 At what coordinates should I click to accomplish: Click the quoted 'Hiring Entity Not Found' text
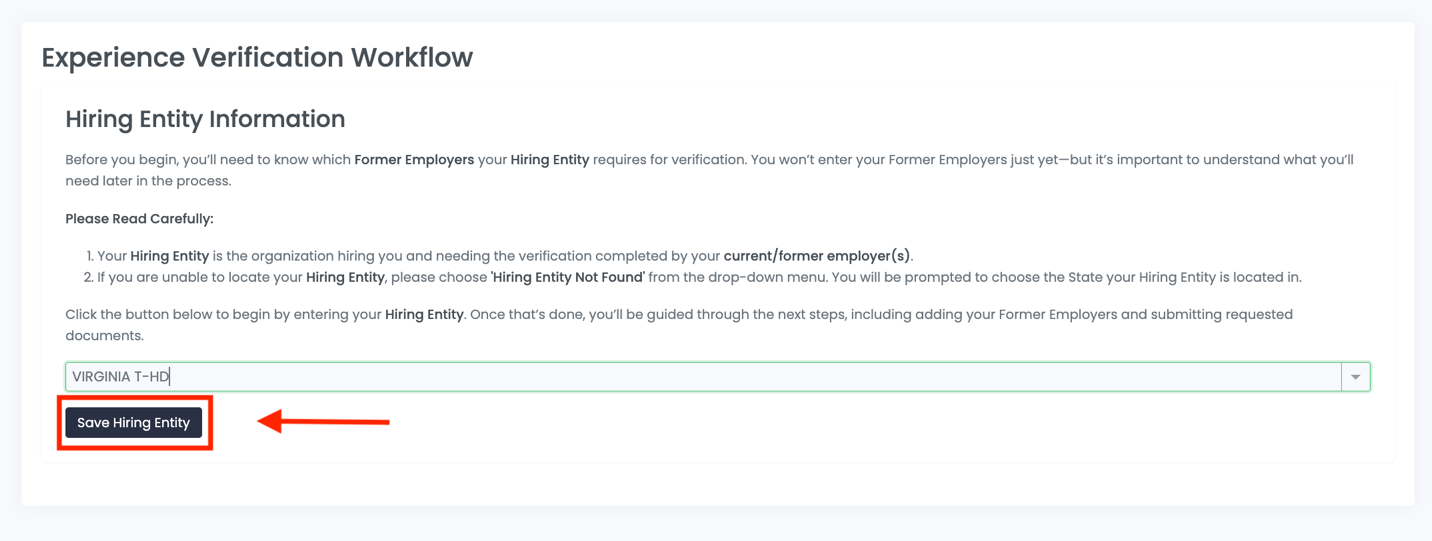(567, 277)
